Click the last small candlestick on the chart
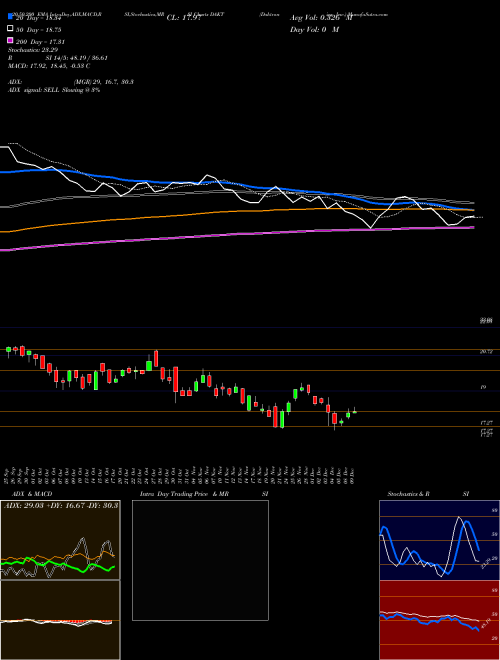This screenshot has width=500, height=660. 354,412
